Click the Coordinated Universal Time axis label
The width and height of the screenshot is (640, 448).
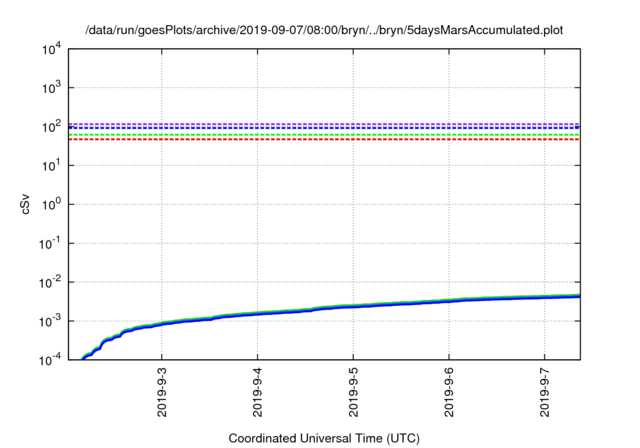coord(324,438)
